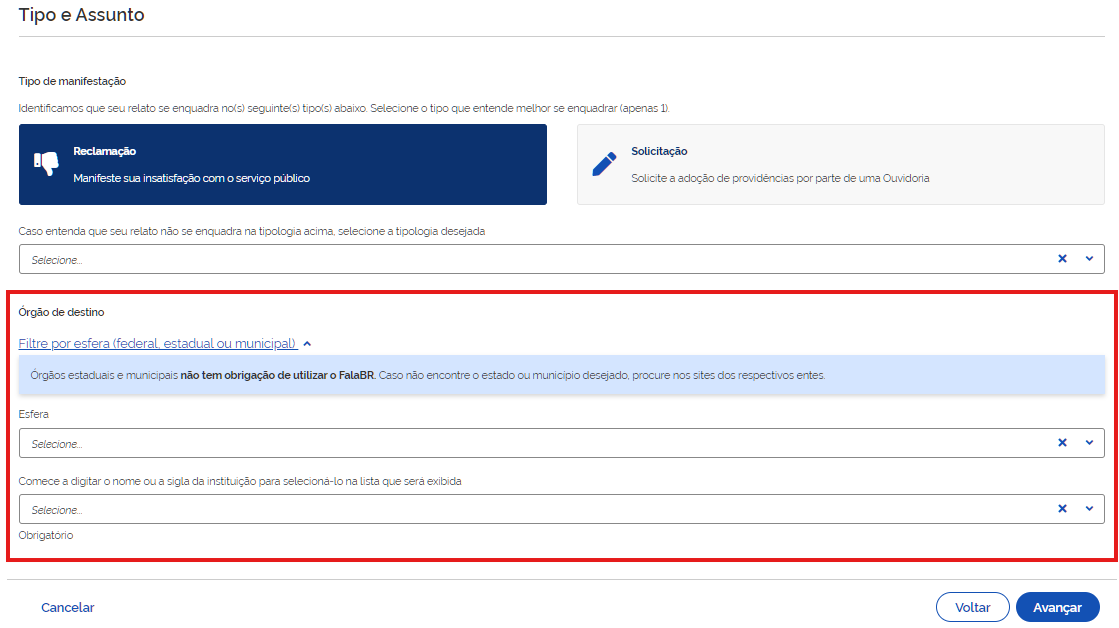Select the Reclamação manifestation type card

tap(282, 165)
